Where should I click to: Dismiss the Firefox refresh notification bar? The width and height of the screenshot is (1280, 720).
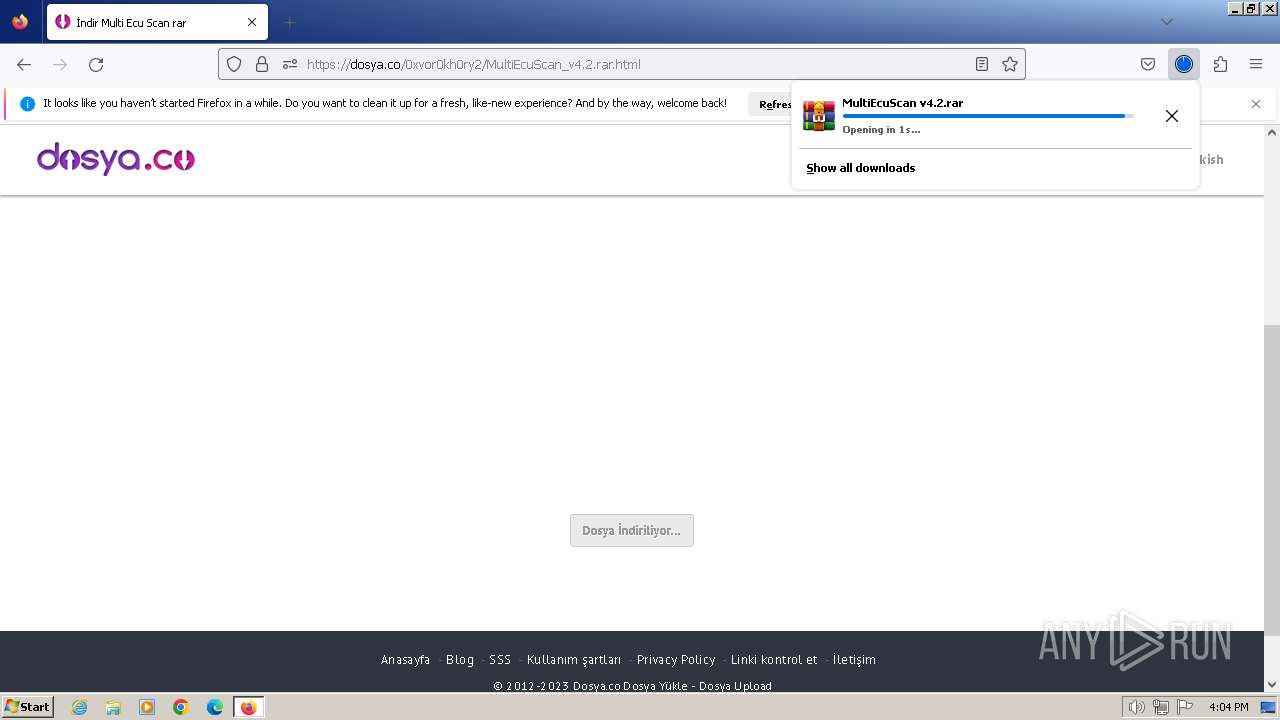pos(1256,104)
